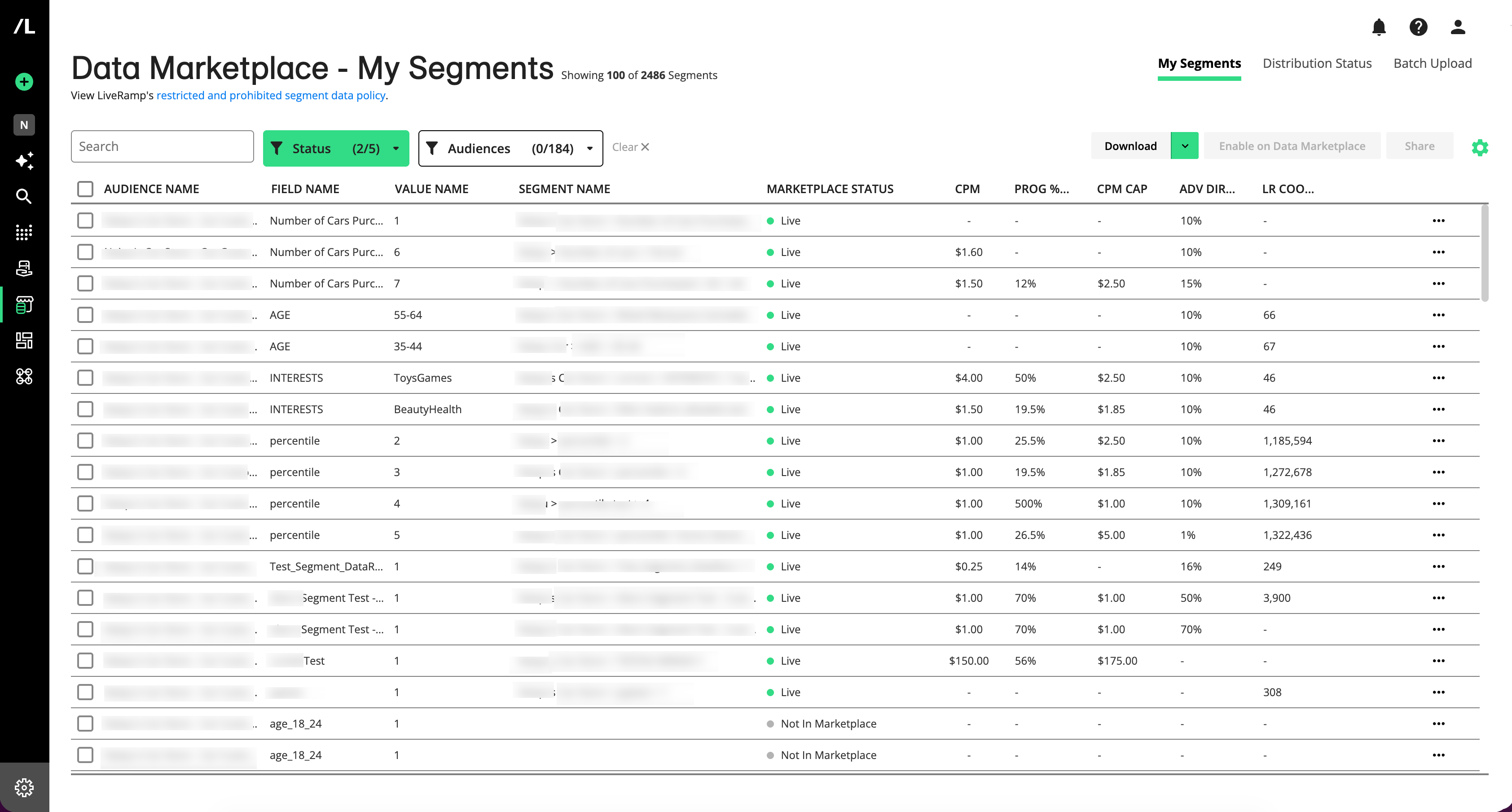Check the Number of Cars value 1 row
The width and height of the screenshot is (1512, 812).
[85, 220]
